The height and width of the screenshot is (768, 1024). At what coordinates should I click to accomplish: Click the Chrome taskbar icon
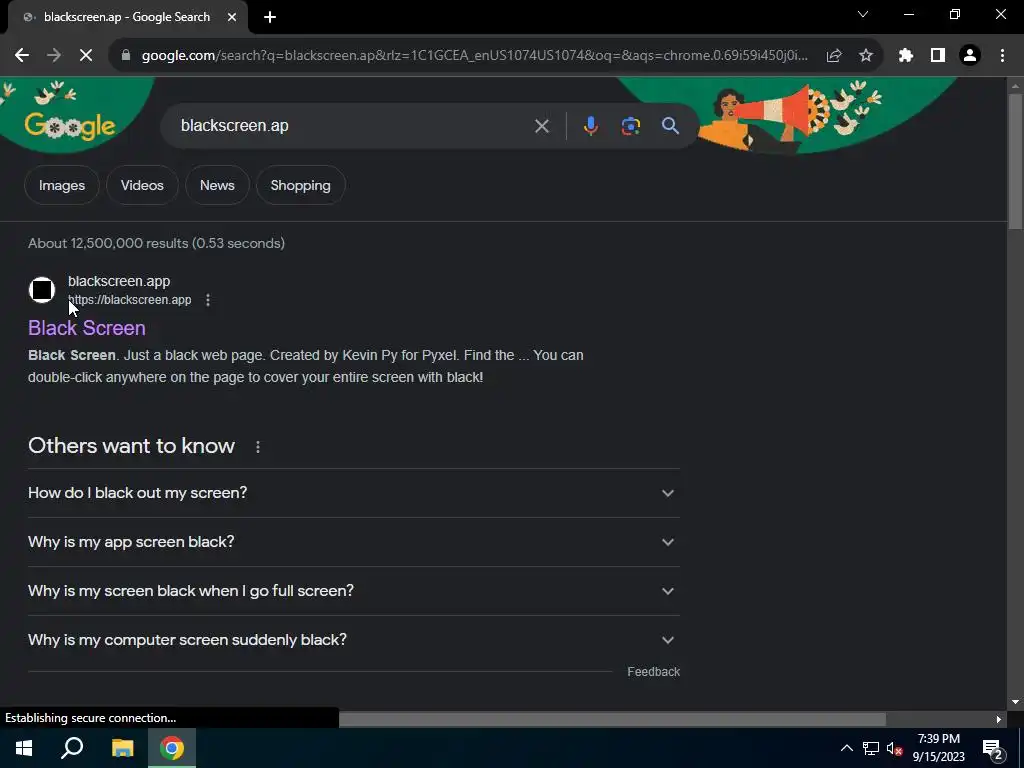click(172, 748)
